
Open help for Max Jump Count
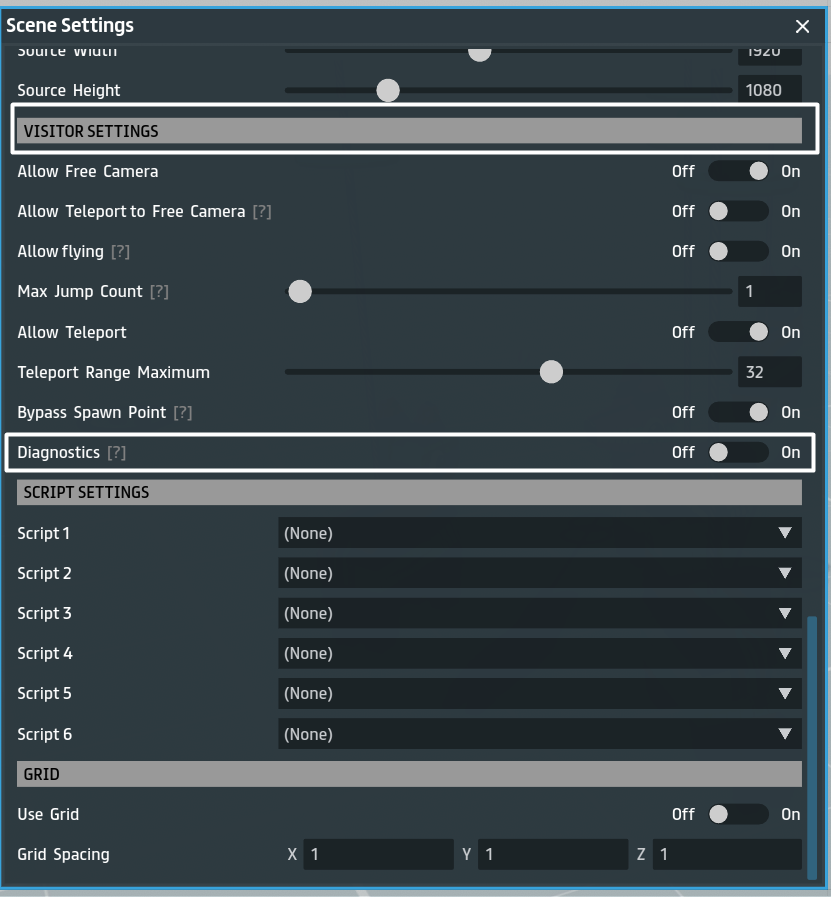[x=159, y=292]
